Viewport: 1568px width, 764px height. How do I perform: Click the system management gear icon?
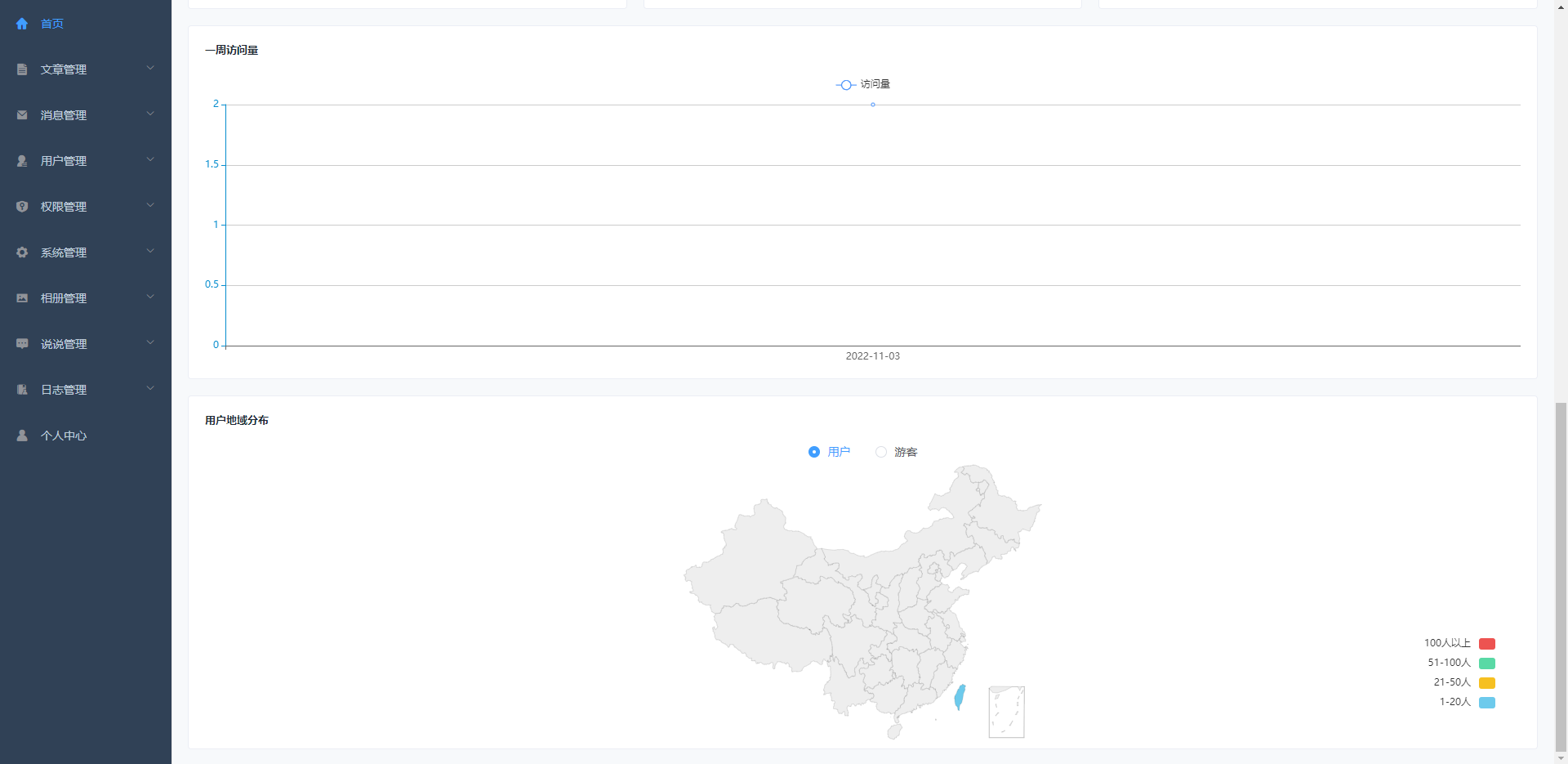(x=22, y=252)
